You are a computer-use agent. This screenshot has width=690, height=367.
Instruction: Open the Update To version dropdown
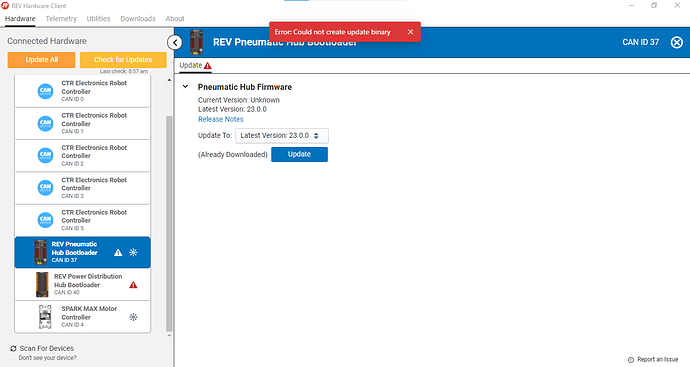[282, 136]
